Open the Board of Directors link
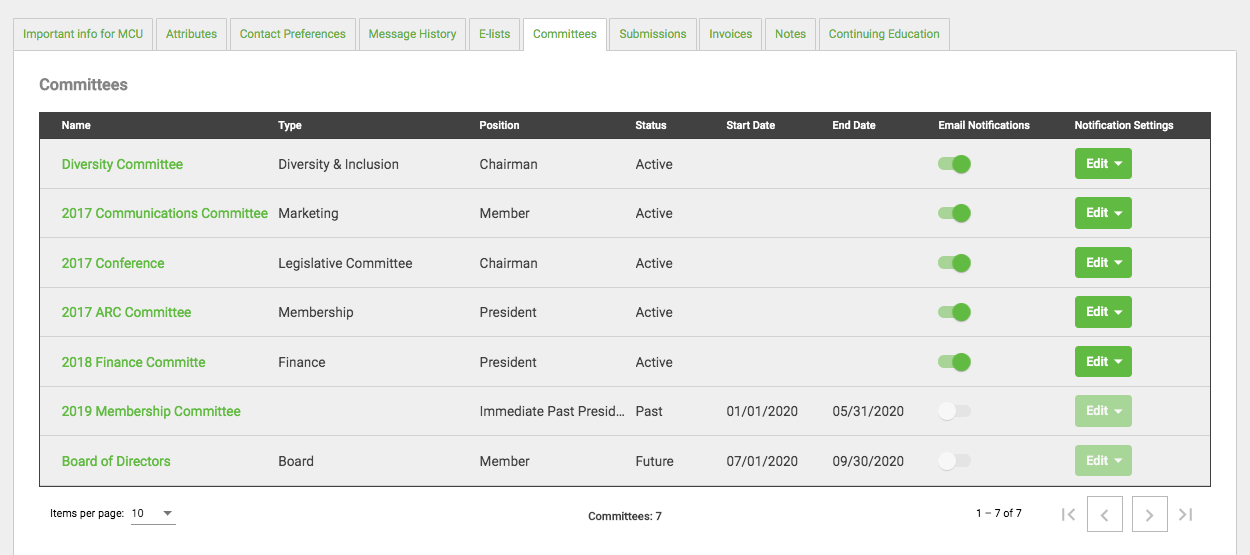 click(x=116, y=461)
